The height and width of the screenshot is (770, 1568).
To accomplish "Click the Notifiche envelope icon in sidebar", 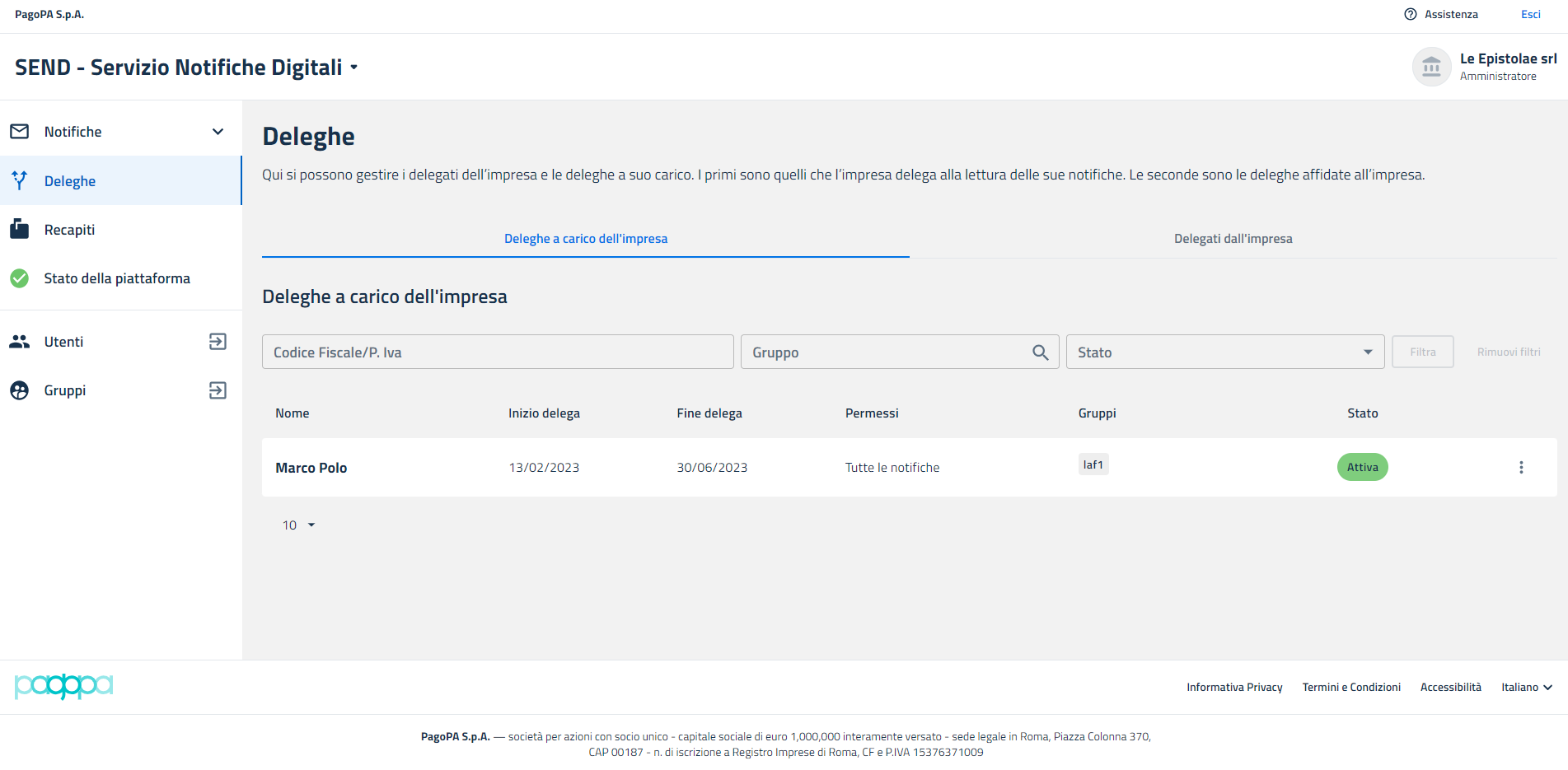I will 20,132.
